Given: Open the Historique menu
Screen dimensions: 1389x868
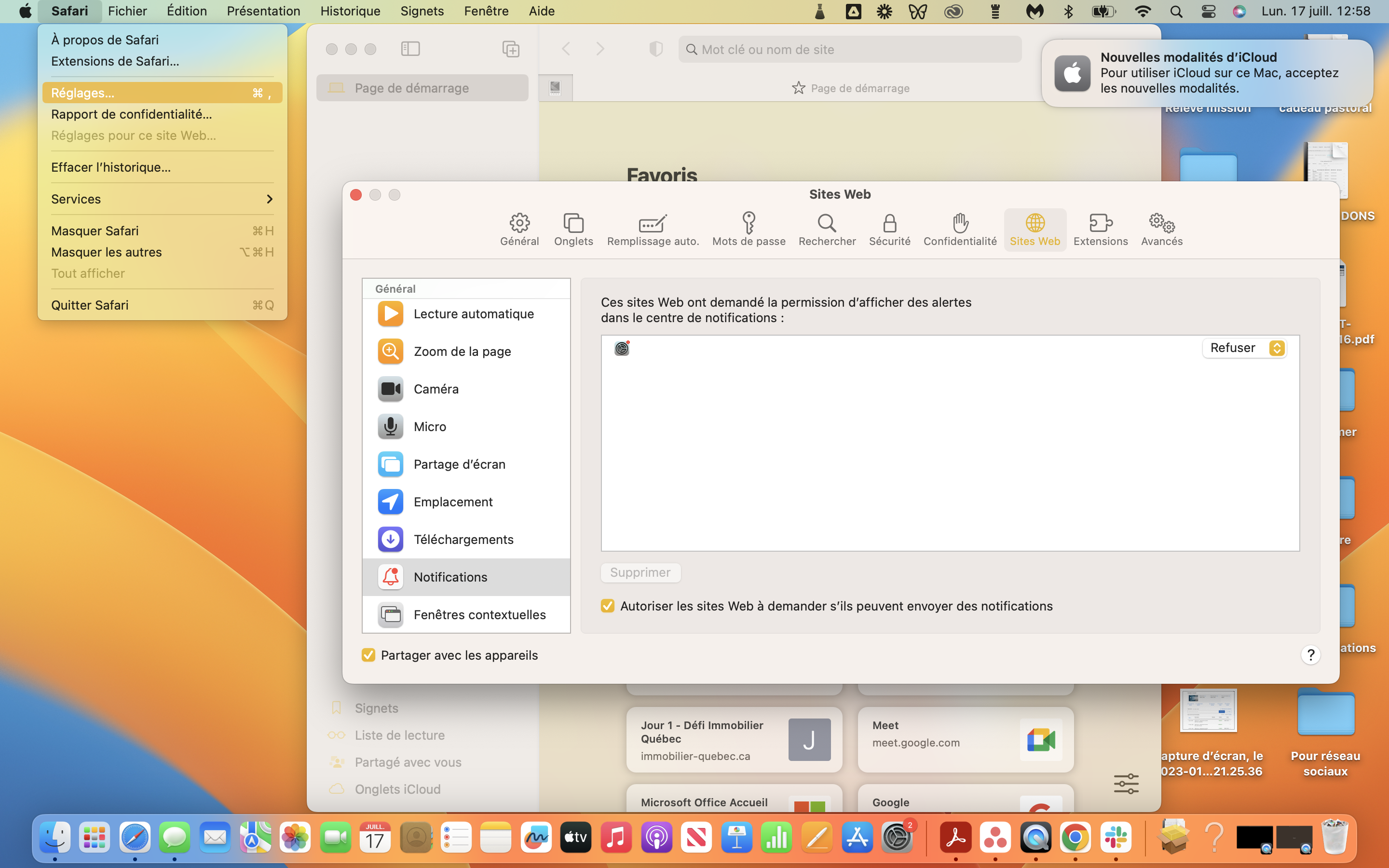Looking at the screenshot, I should (x=350, y=11).
